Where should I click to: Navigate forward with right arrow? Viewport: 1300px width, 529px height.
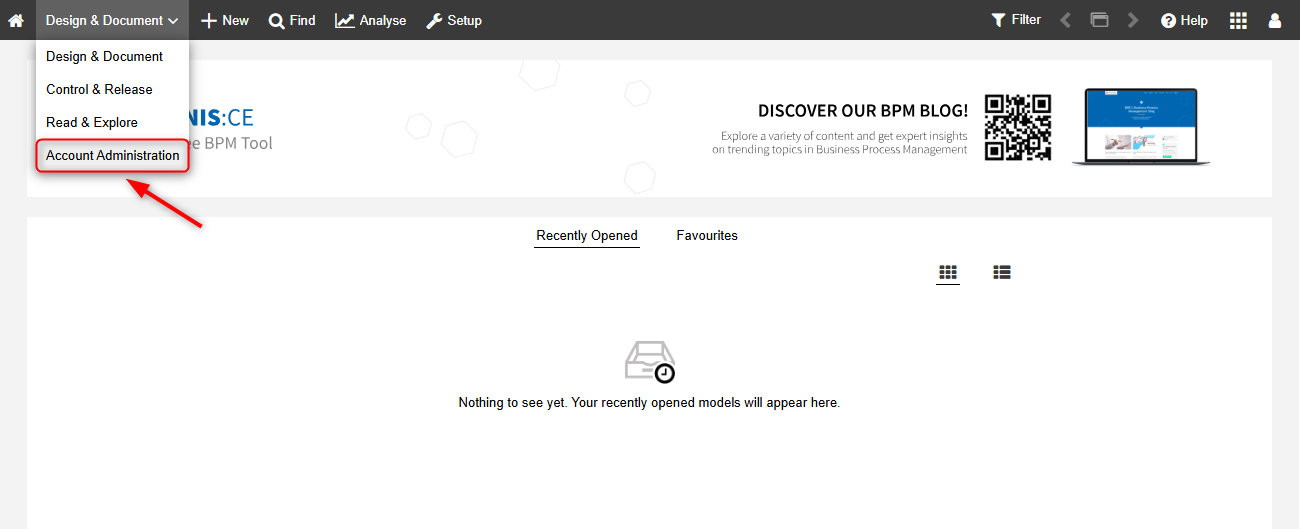click(x=1133, y=20)
